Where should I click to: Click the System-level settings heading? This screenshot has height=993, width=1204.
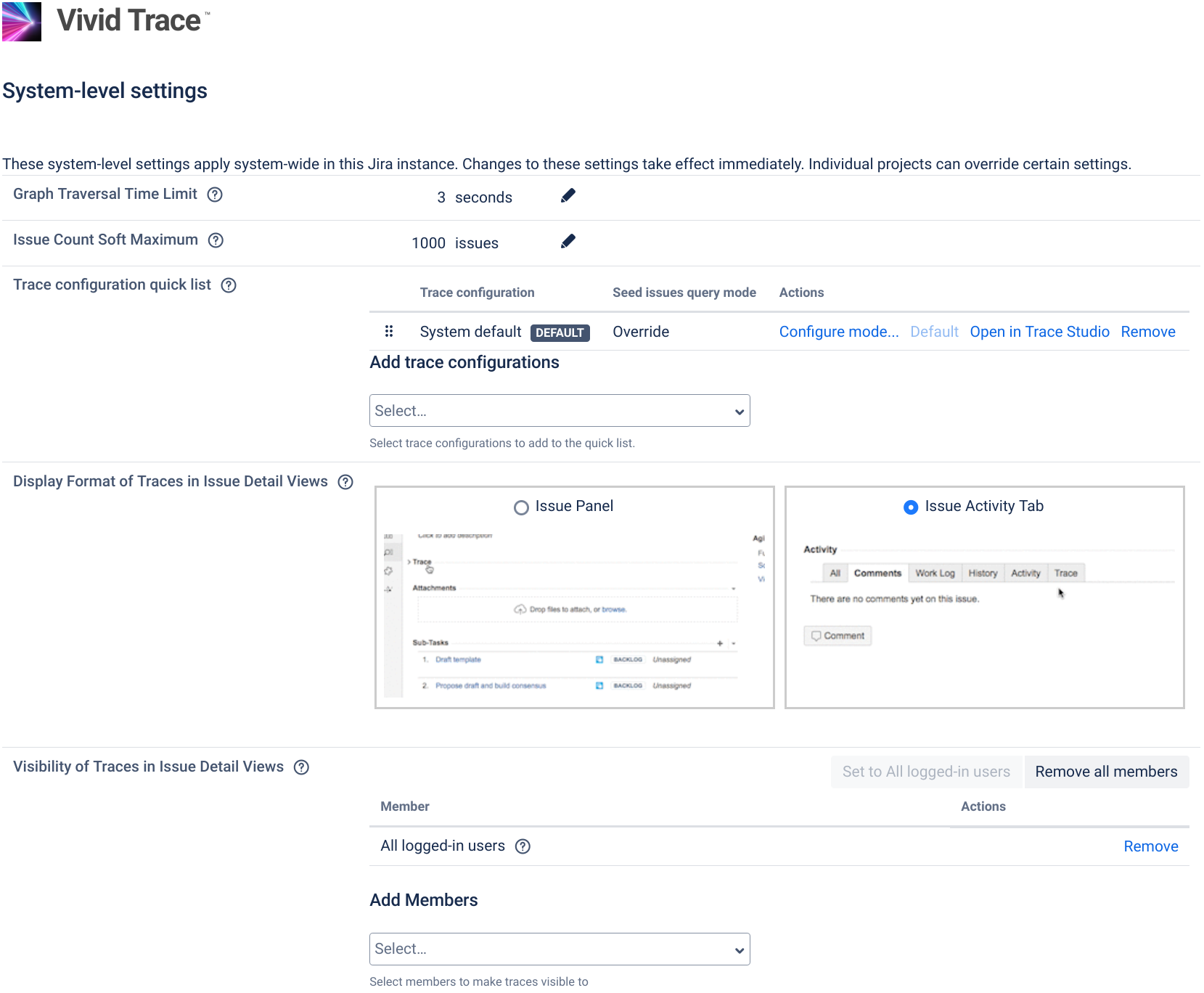coord(105,91)
